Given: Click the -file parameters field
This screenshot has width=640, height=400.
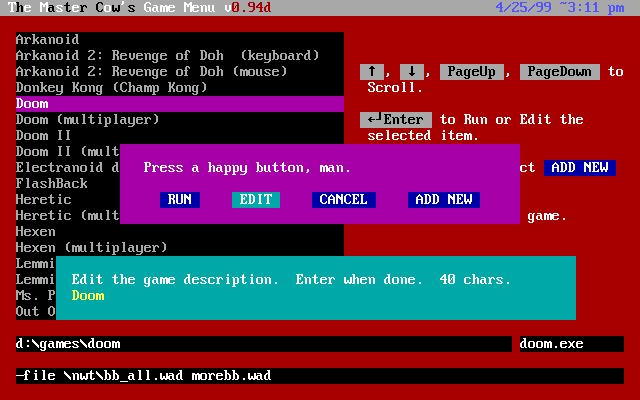Looking at the screenshot, I should pos(320,376).
